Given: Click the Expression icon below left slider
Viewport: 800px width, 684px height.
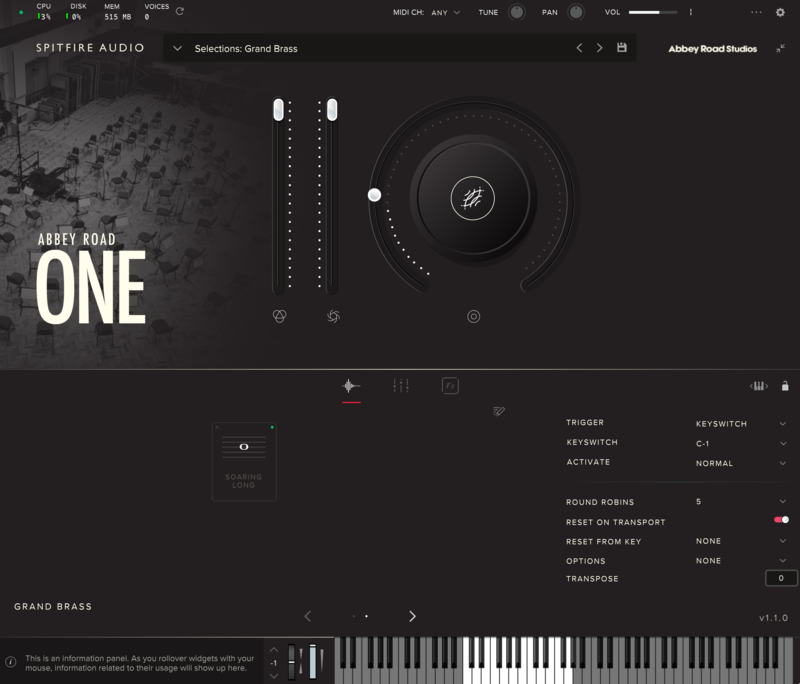Looking at the screenshot, I should coord(280,316).
